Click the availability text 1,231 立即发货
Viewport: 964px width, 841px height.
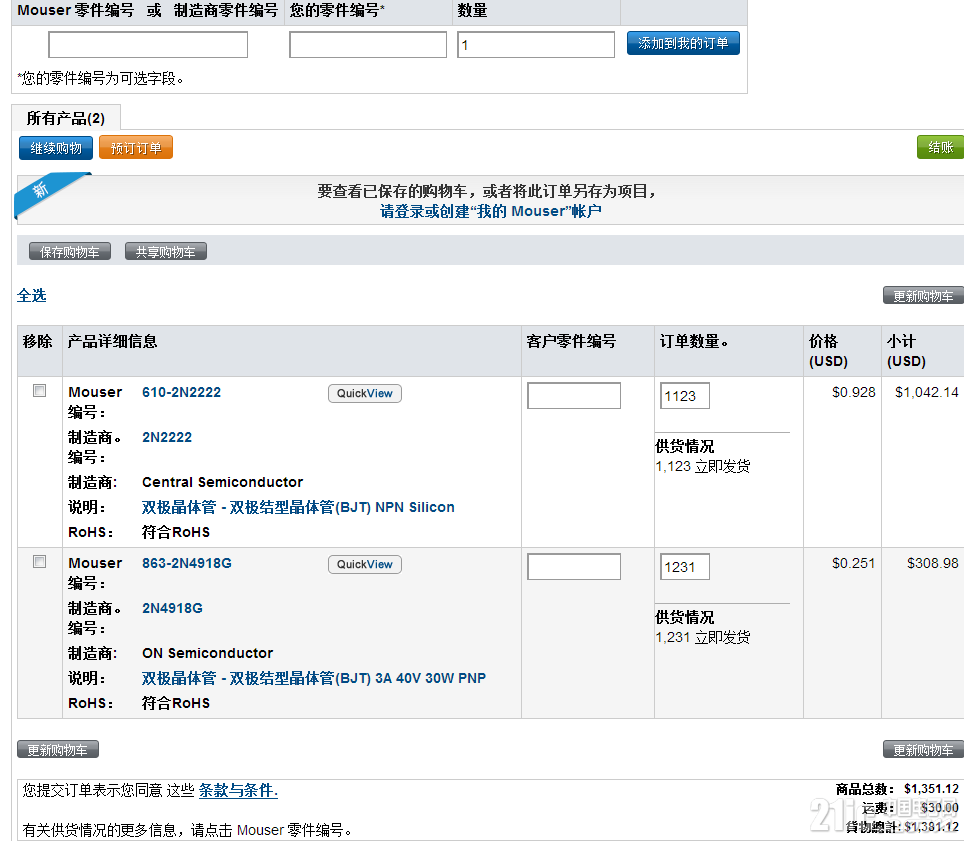pyautogui.click(x=703, y=637)
